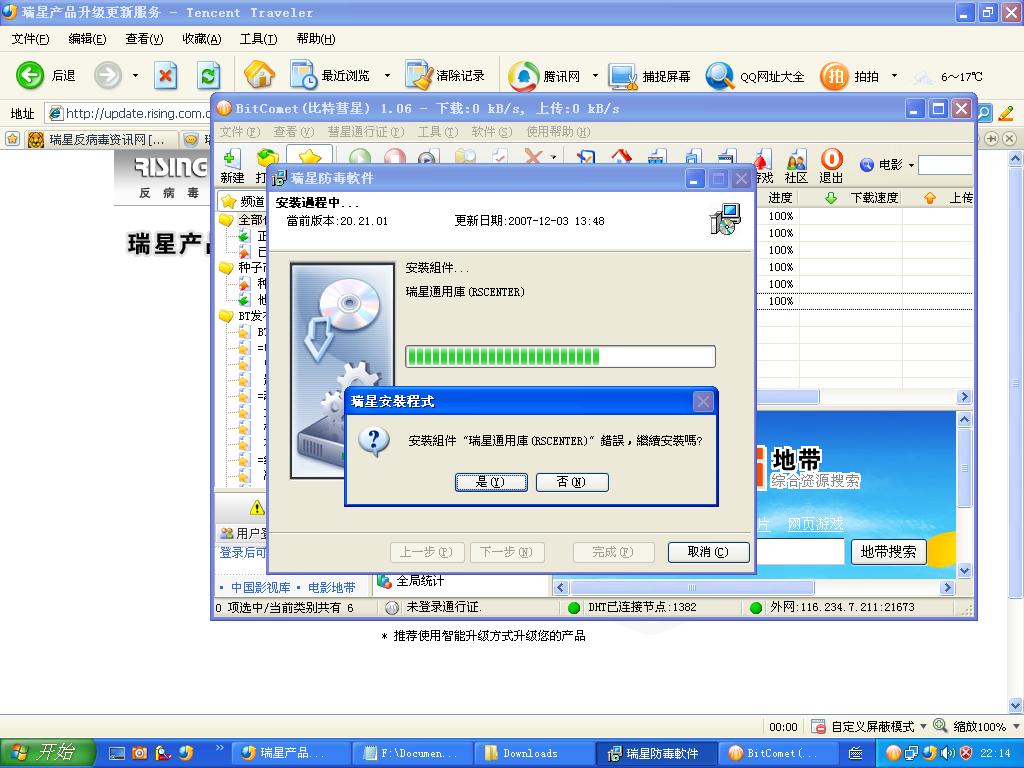Open the Forward history dropdown arrow
The image size is (1024, 768).
[135, 76]
